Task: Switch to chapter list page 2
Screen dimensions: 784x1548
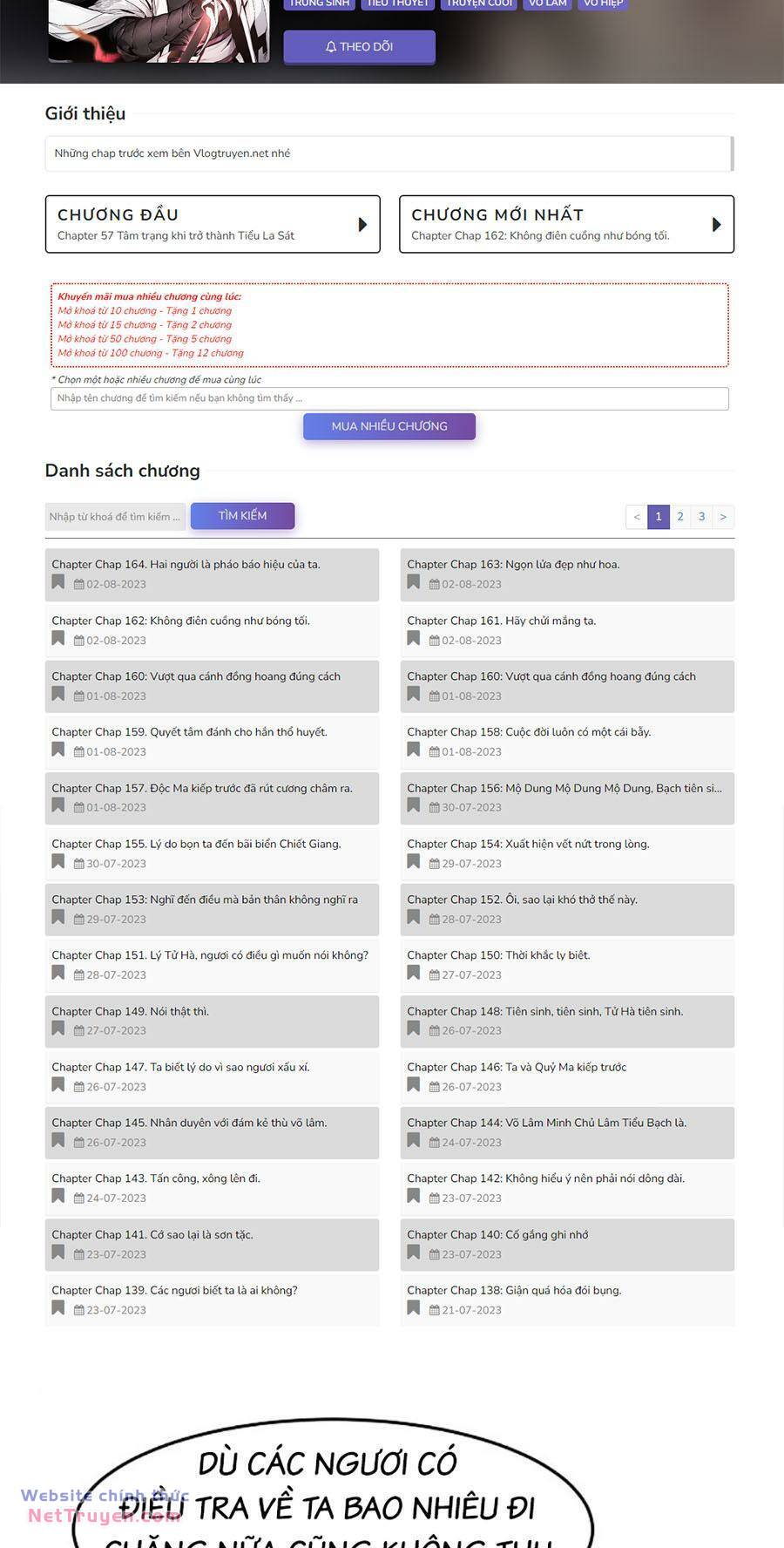Action: [x=680, y=517]
